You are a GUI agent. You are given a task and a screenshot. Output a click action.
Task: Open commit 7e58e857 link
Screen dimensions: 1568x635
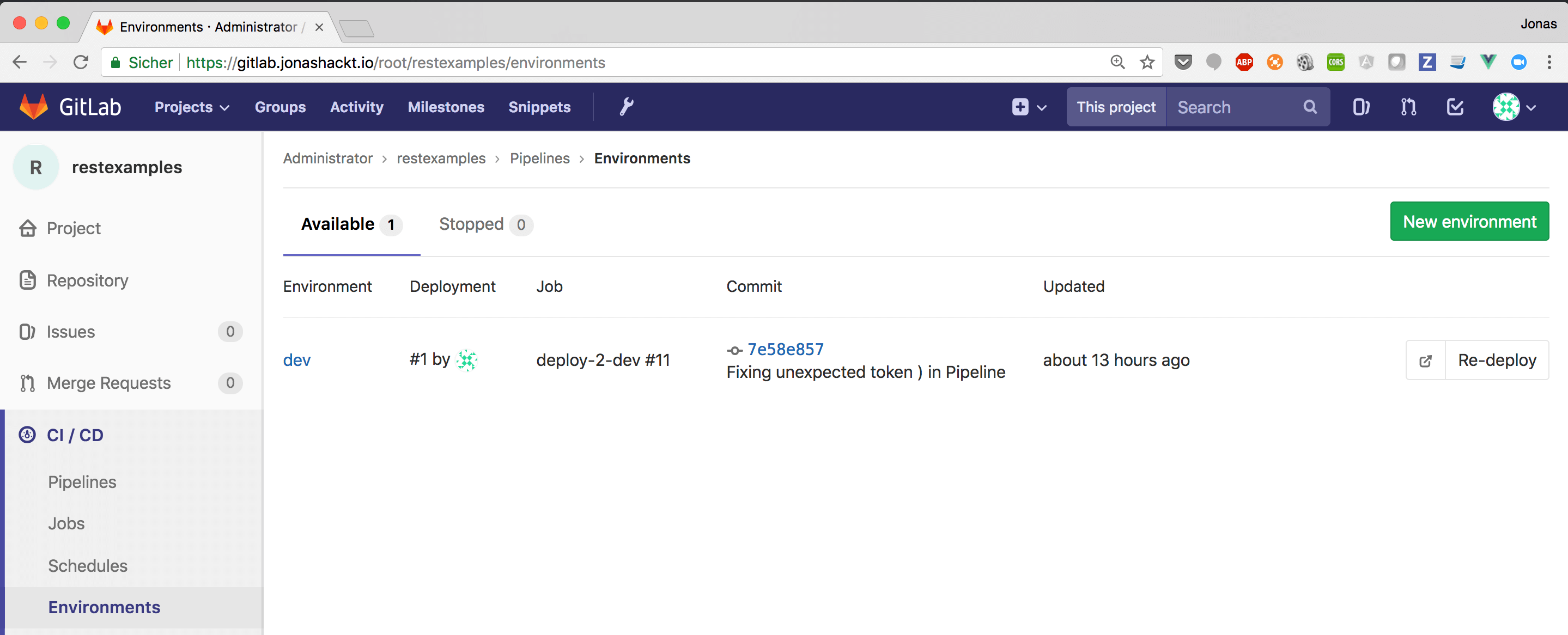click(x=785, y=349)
